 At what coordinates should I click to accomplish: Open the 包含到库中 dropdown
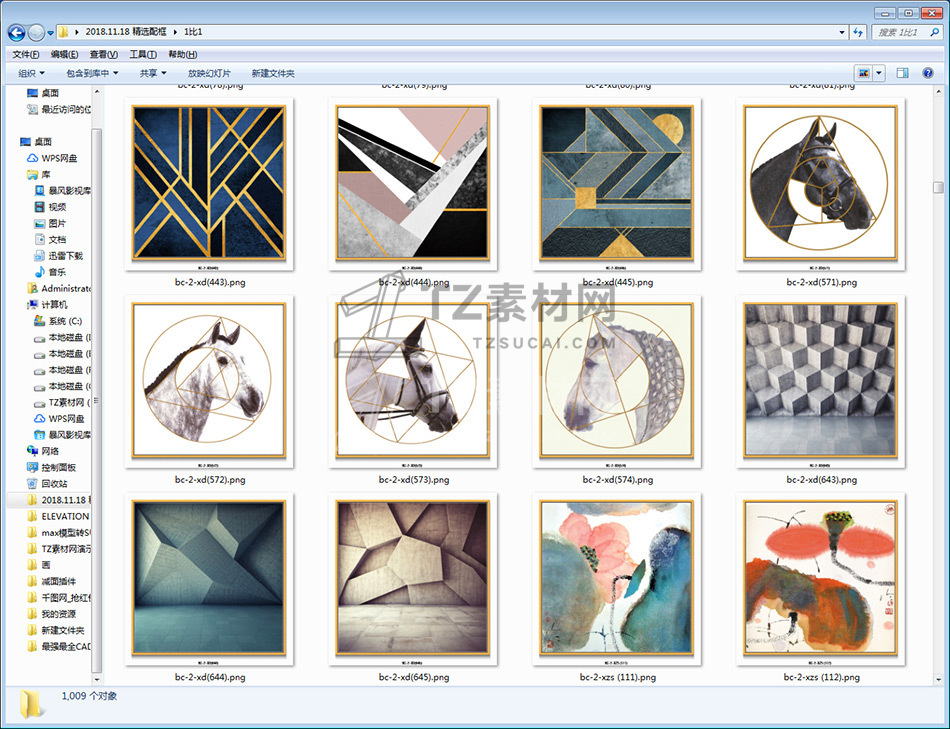92,73
